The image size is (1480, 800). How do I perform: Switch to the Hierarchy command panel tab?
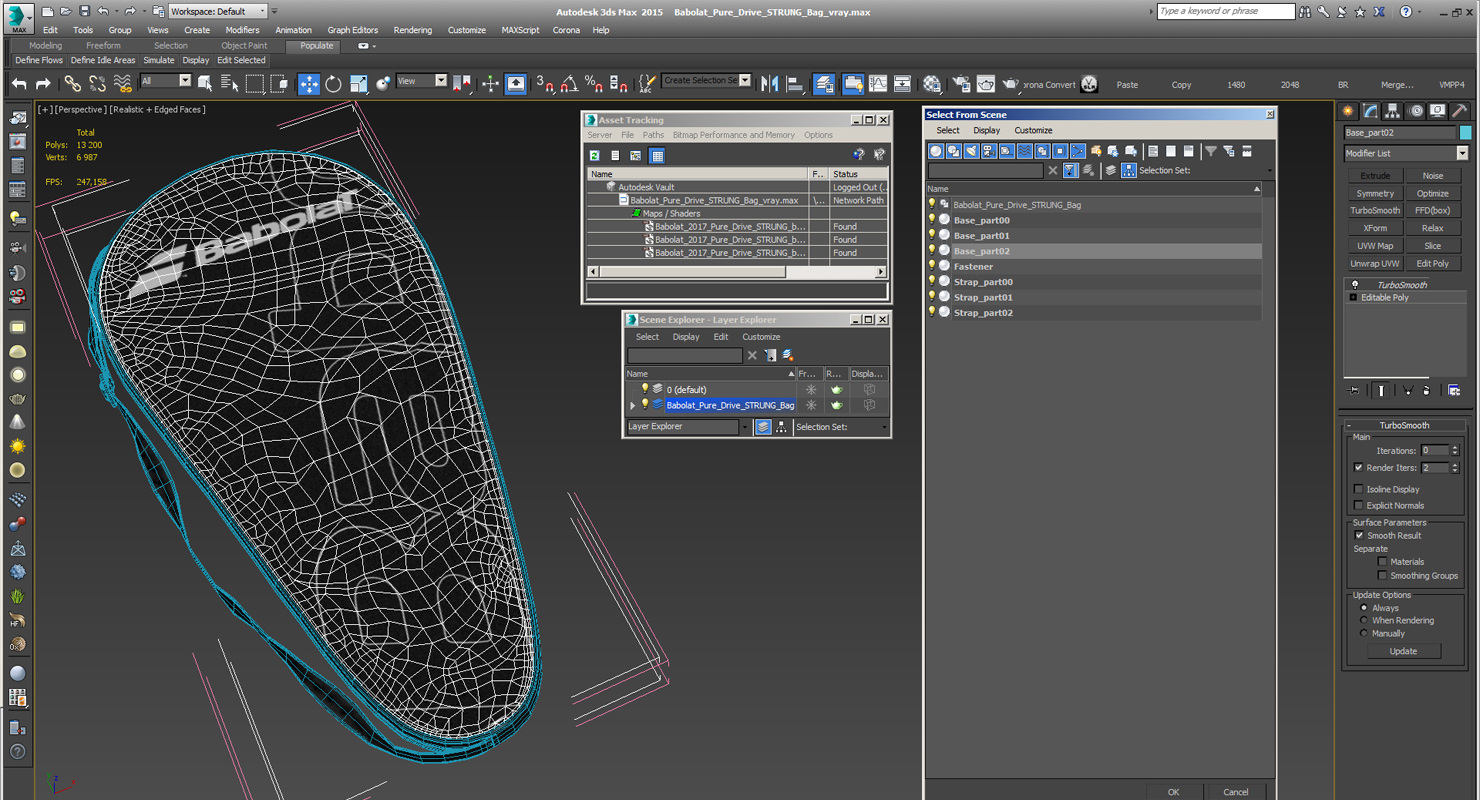pyautogui.click(x=1393, y=111)
